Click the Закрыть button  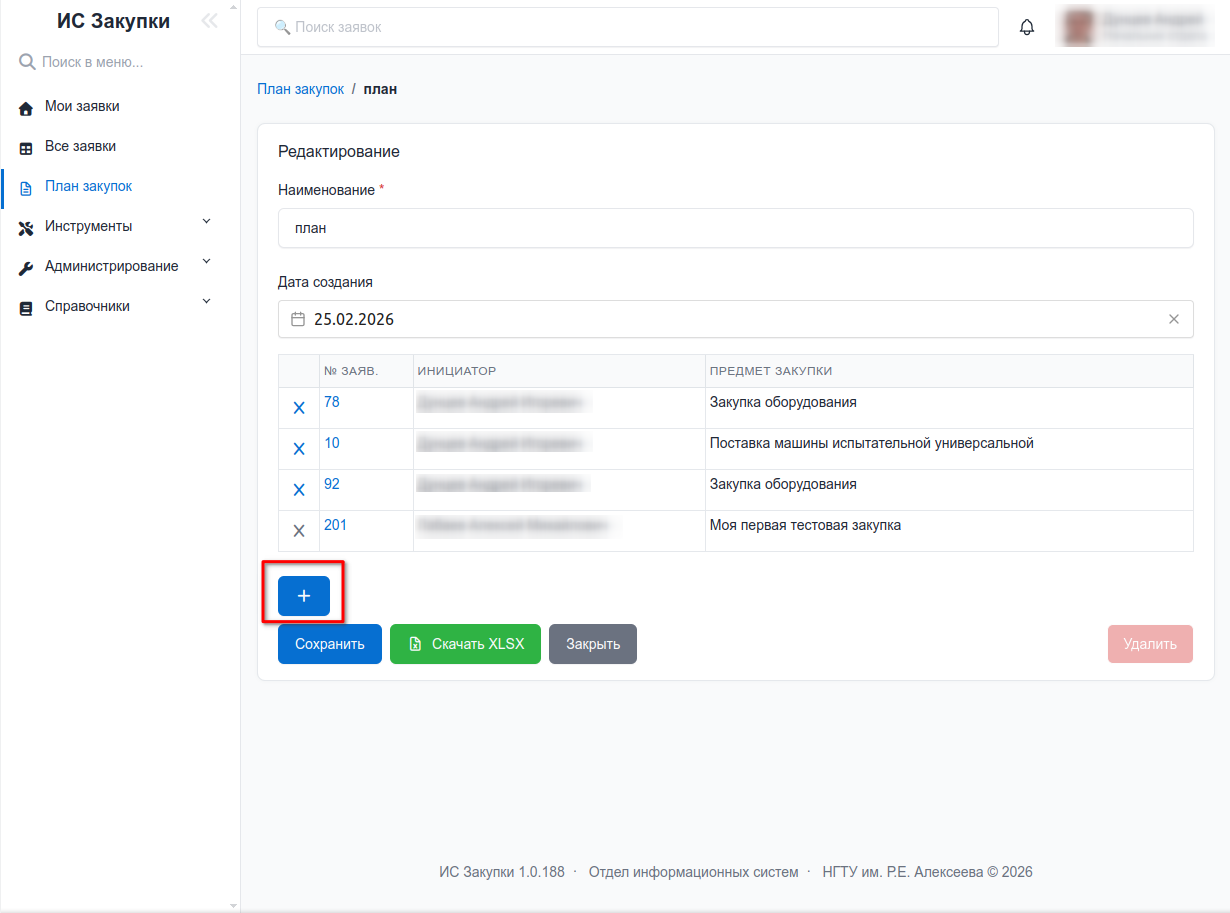593,644
